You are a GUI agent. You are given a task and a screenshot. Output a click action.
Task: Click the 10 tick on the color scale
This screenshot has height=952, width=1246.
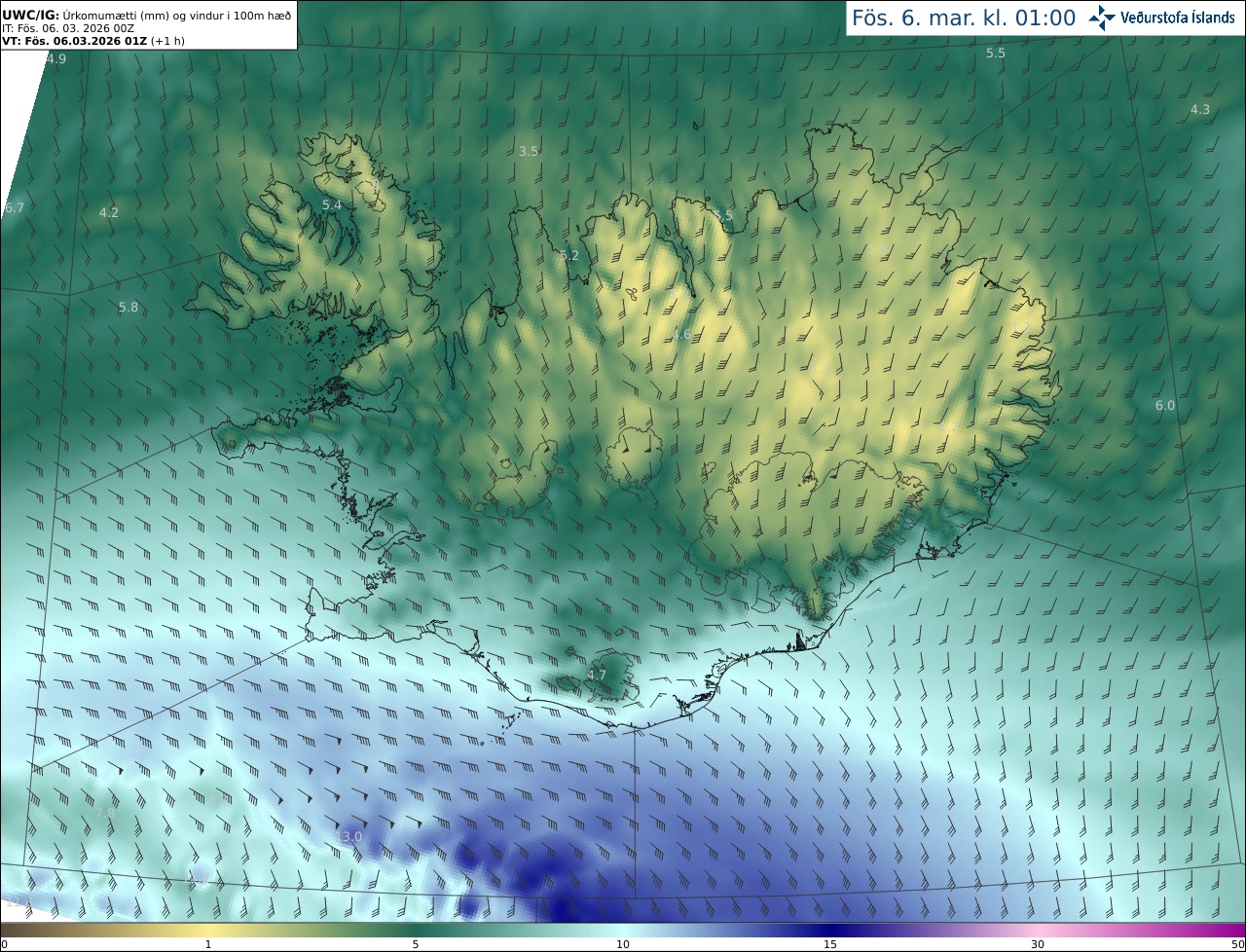click(x=623, y=944)
